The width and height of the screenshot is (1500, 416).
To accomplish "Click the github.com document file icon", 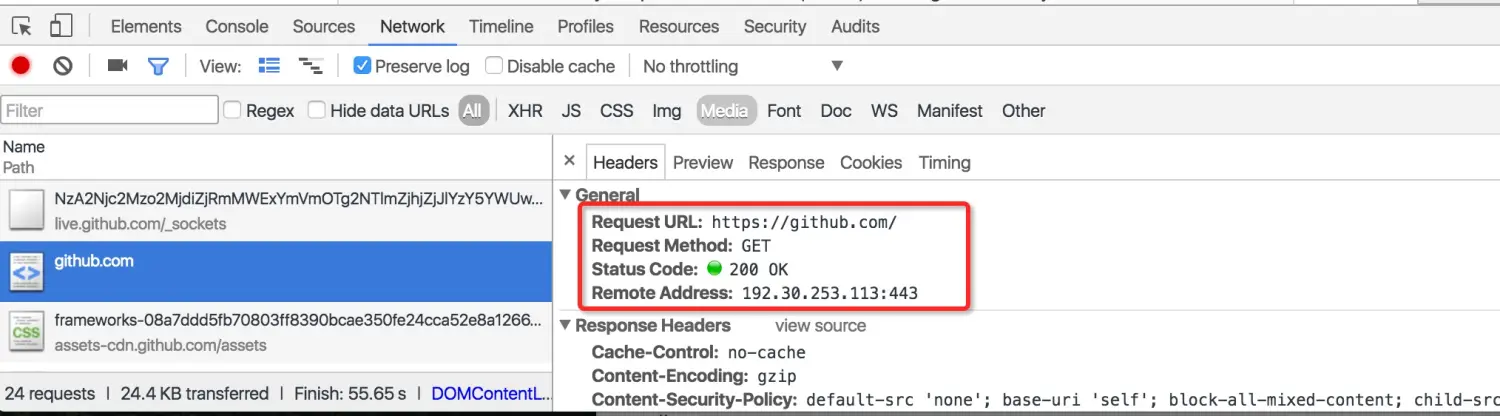I will (26, 272).
